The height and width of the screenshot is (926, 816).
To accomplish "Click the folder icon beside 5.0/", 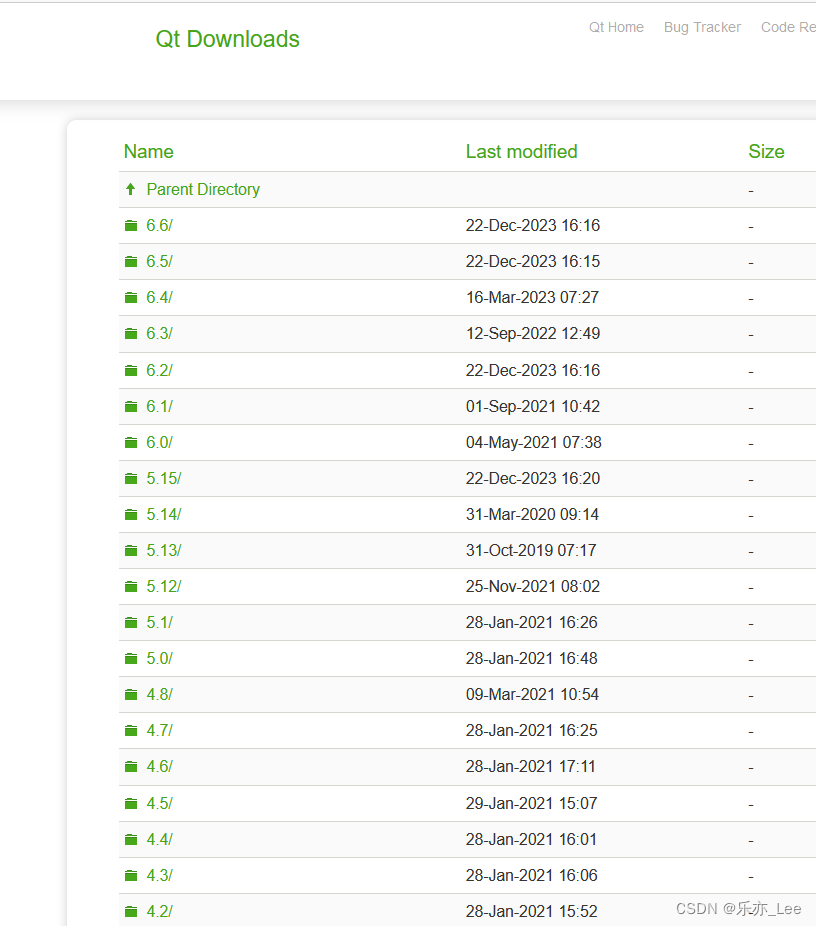I will pyautogui.click(x=131, y=659).
